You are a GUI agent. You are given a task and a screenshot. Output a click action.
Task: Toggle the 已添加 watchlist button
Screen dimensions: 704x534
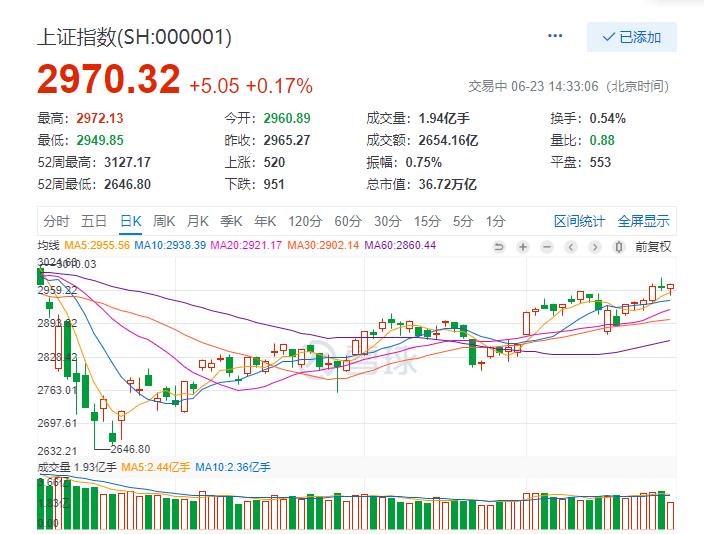tap(632, 37)
